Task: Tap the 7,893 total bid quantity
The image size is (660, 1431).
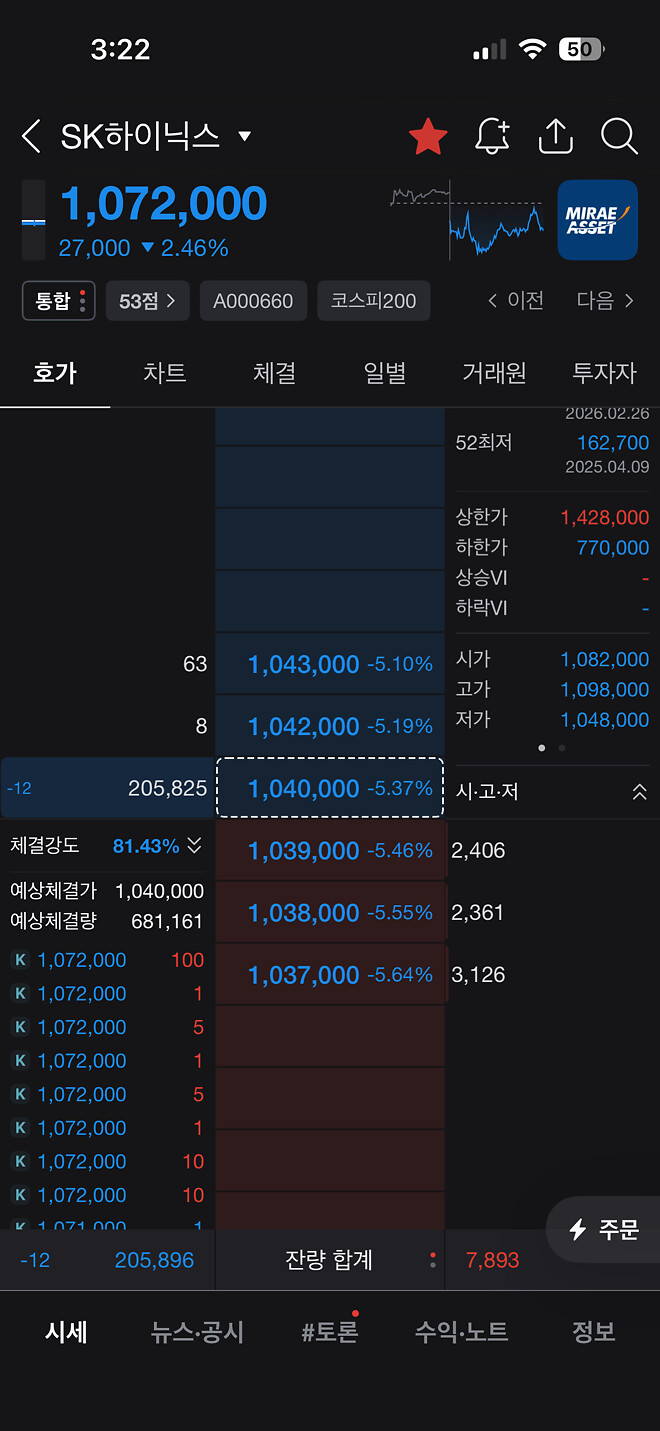Action: 493,1260
